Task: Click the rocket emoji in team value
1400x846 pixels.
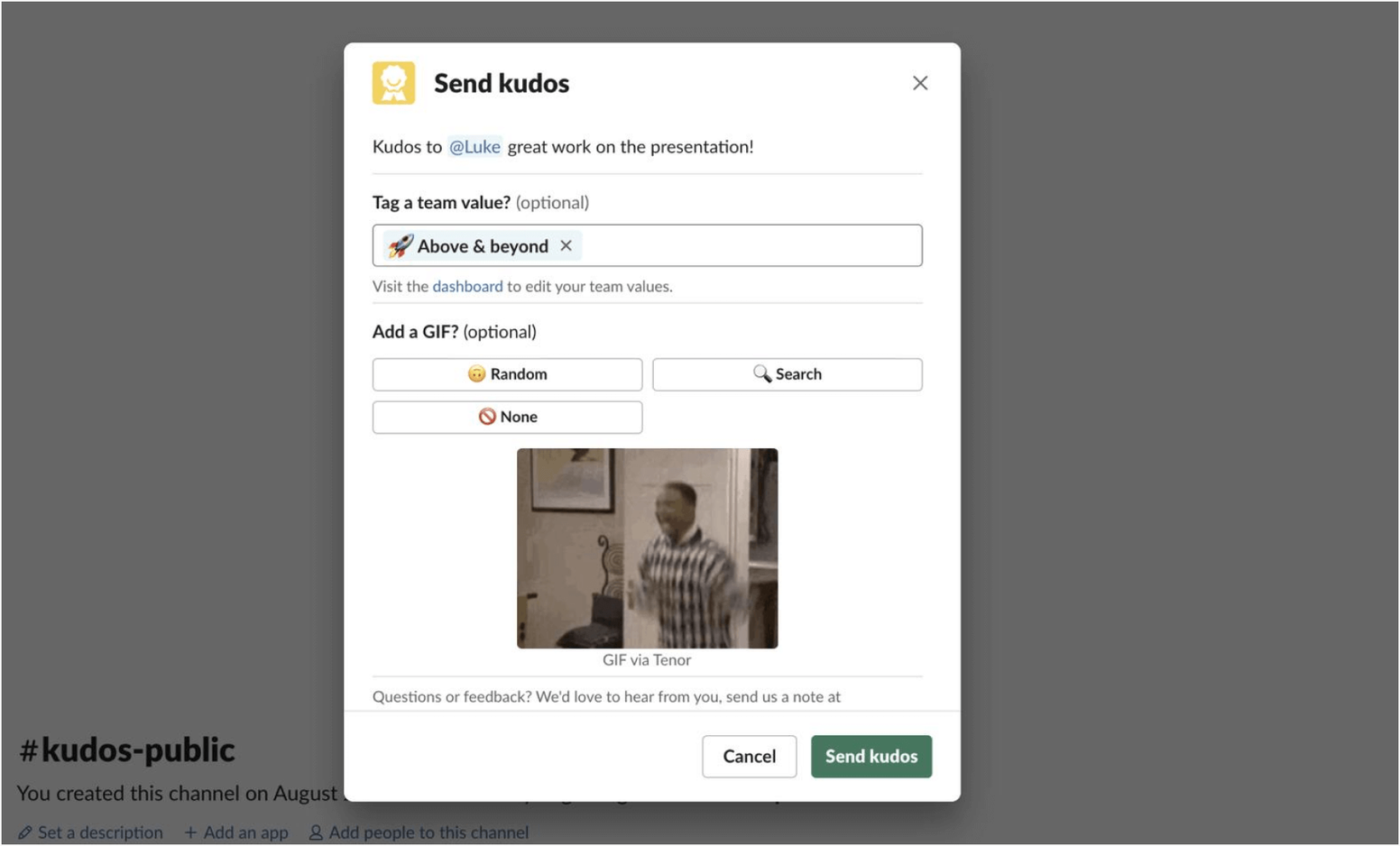Action: pyautogui.click(x=400, y=245)
